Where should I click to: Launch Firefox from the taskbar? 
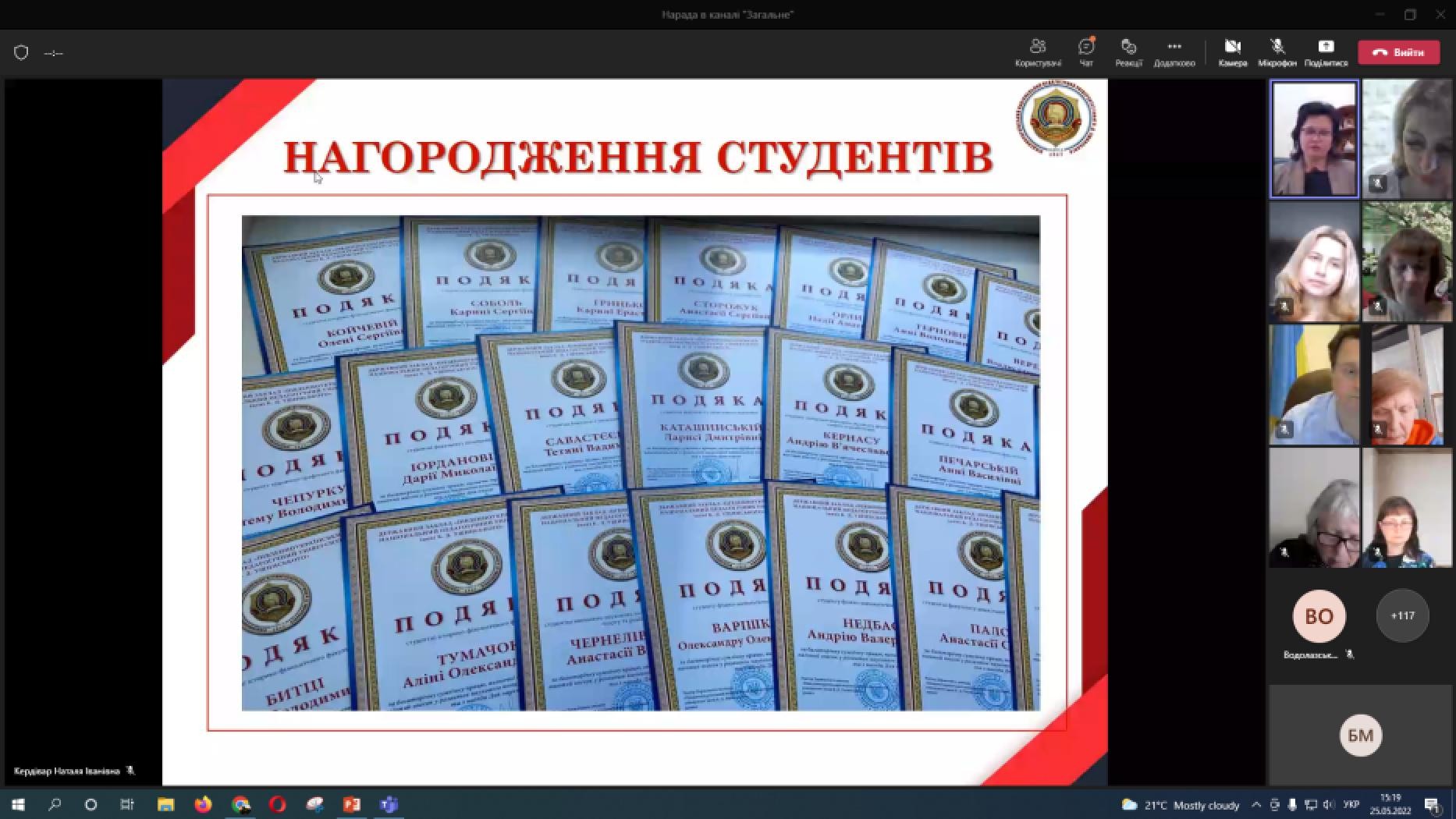(203, 804)
